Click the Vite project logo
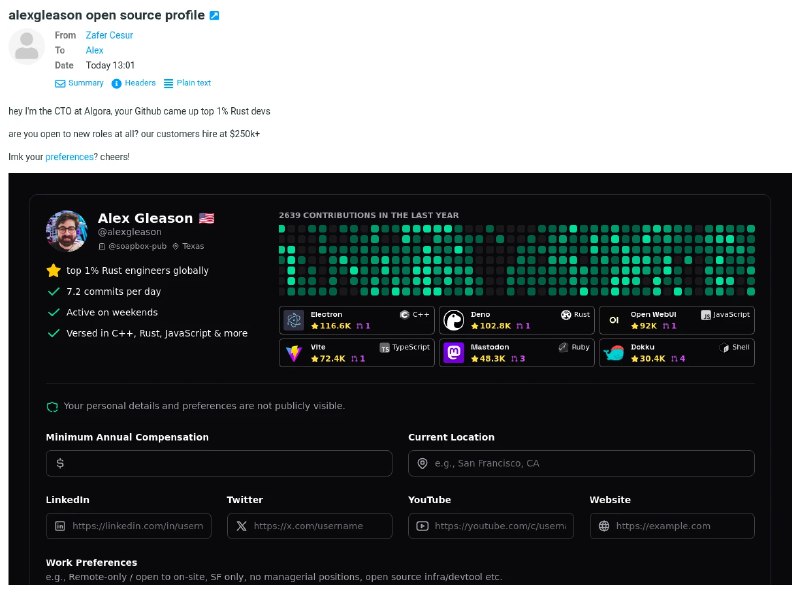This screenshot has width=800, height=592. coord(294,353)
